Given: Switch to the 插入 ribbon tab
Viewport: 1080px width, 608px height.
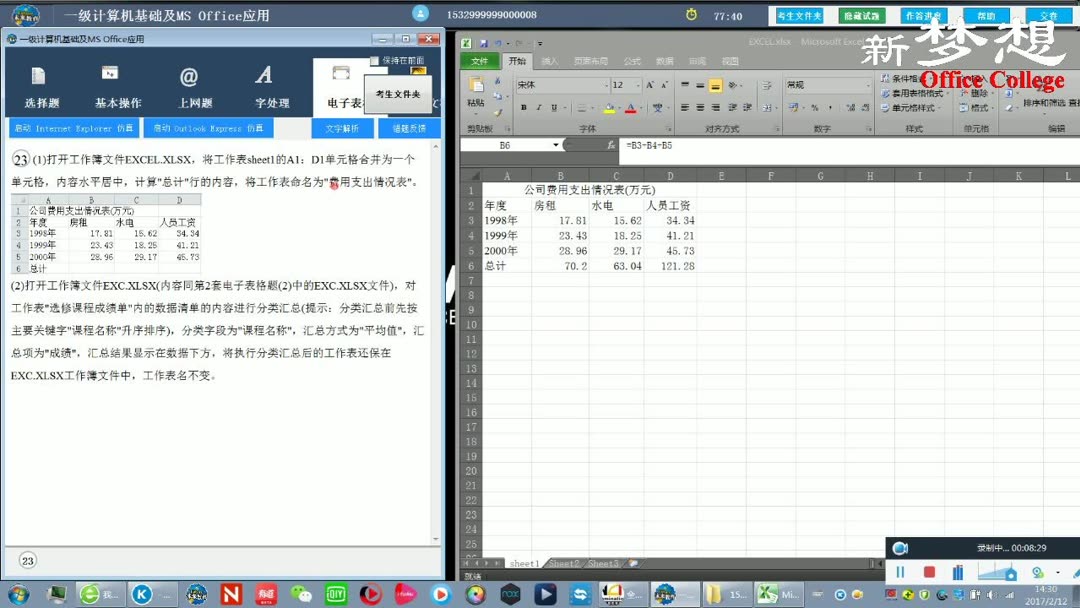Looking at the screenshot, I should 549,62.
